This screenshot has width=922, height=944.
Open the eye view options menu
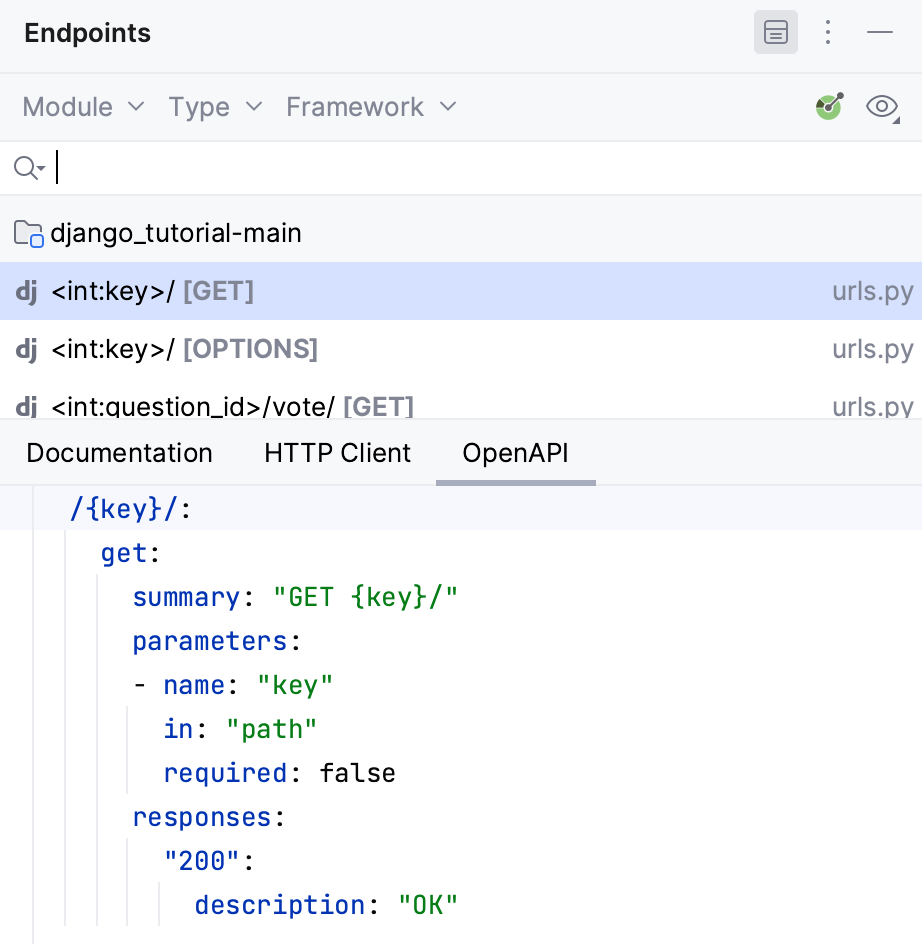[x=882, y=107]
